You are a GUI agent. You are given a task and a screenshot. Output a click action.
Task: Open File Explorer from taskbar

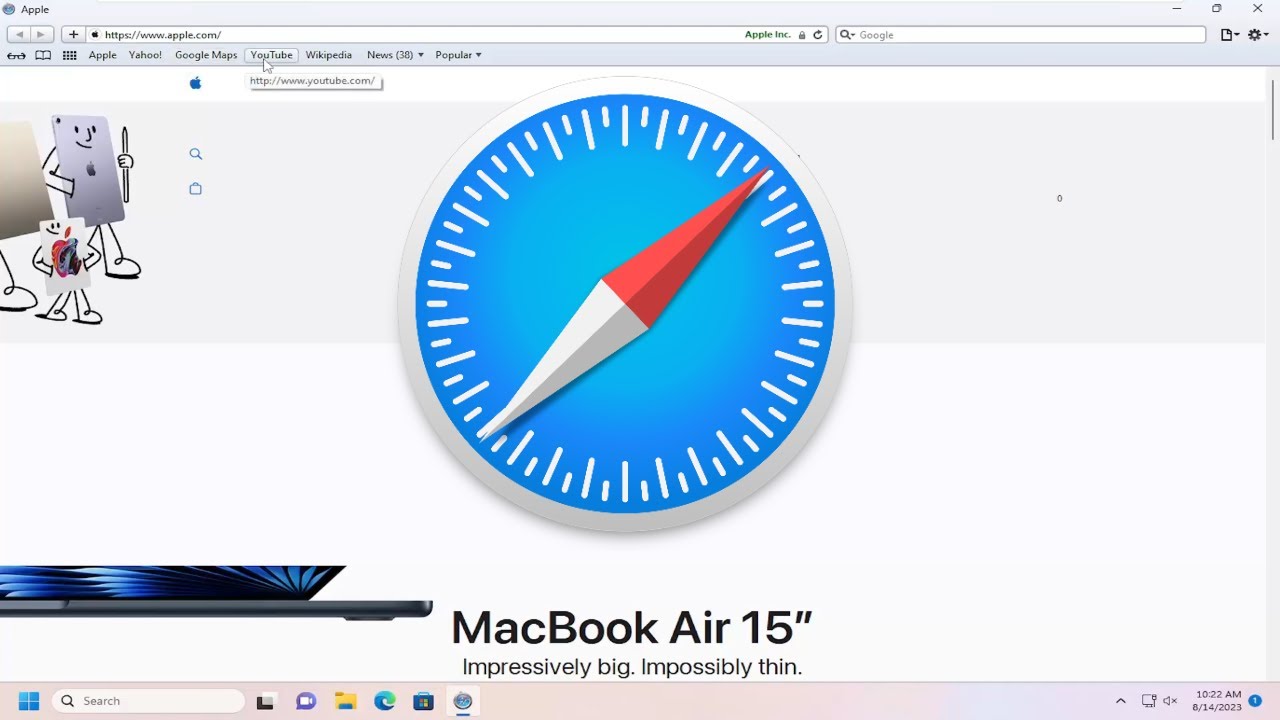345,702
